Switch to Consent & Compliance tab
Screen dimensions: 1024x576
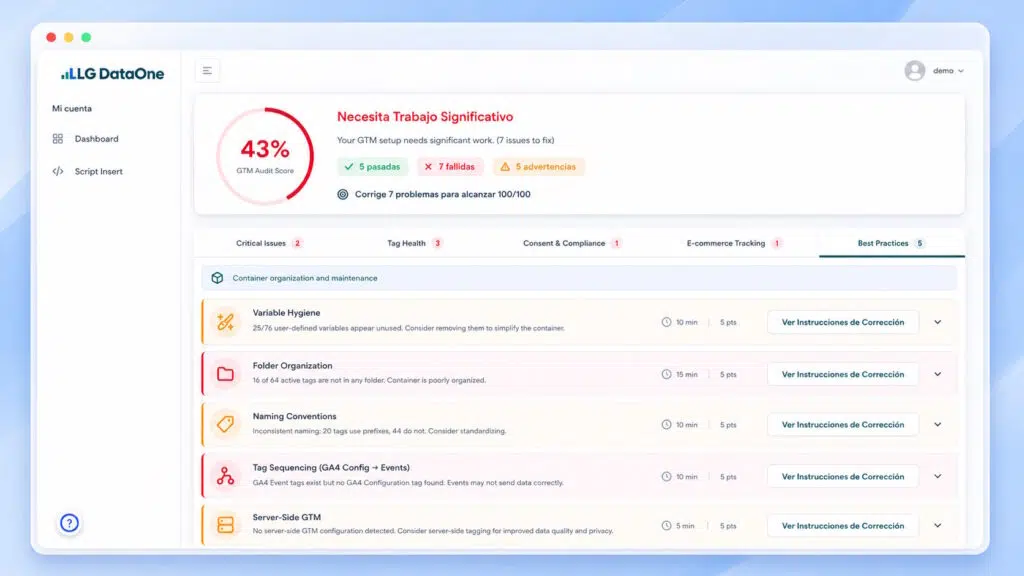[571, 243]
